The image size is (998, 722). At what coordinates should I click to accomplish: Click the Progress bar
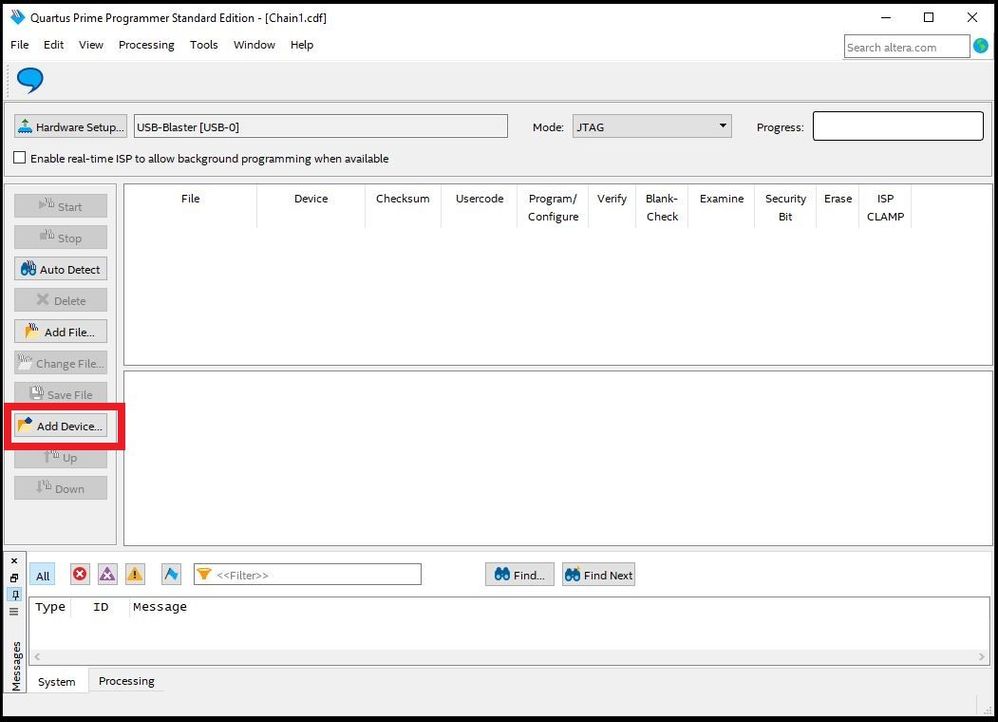pyautogui.click(x=898, y=126)
